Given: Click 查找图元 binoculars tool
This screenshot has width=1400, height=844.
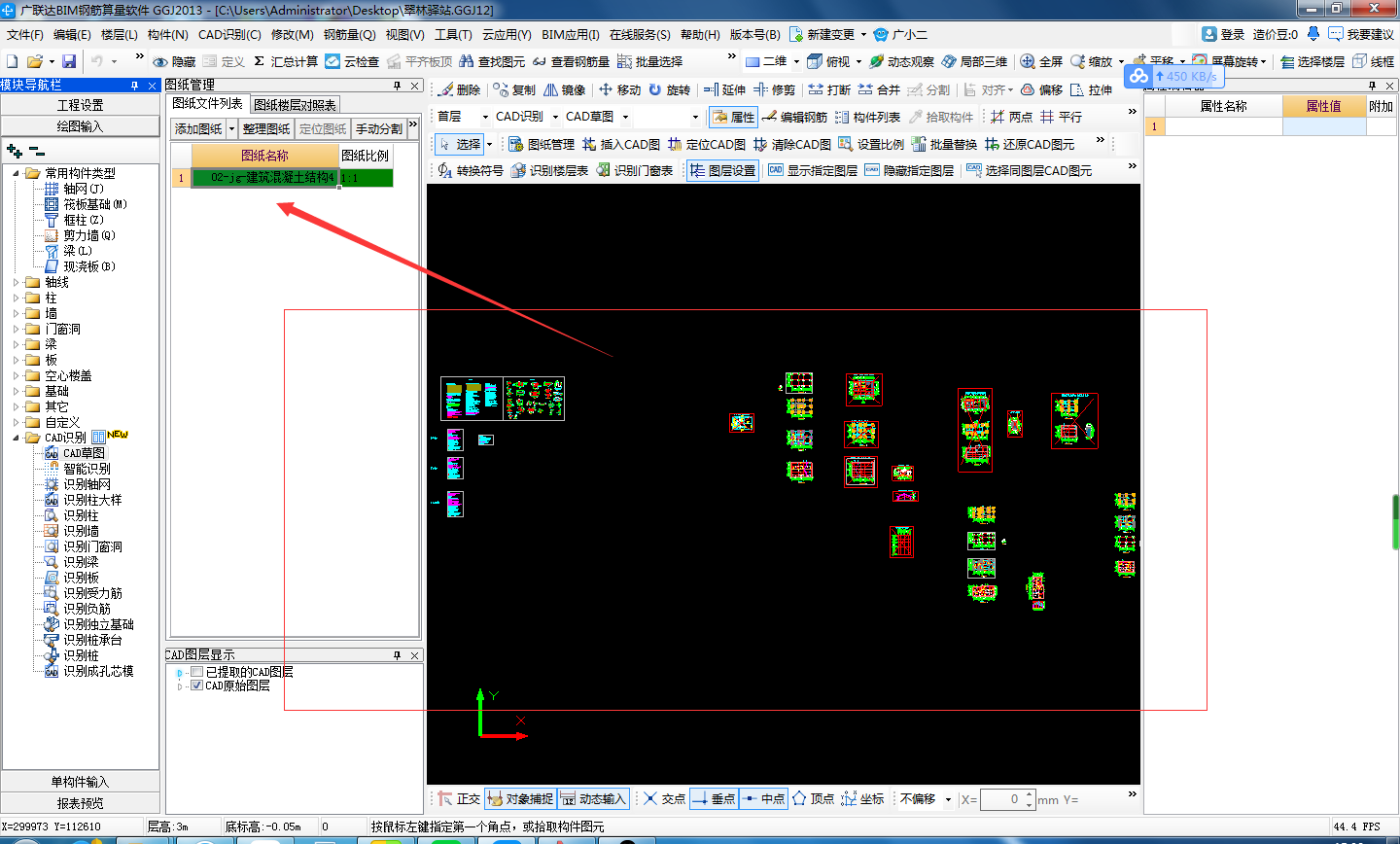Looking at the screenshot, I should tap(492, 61).
